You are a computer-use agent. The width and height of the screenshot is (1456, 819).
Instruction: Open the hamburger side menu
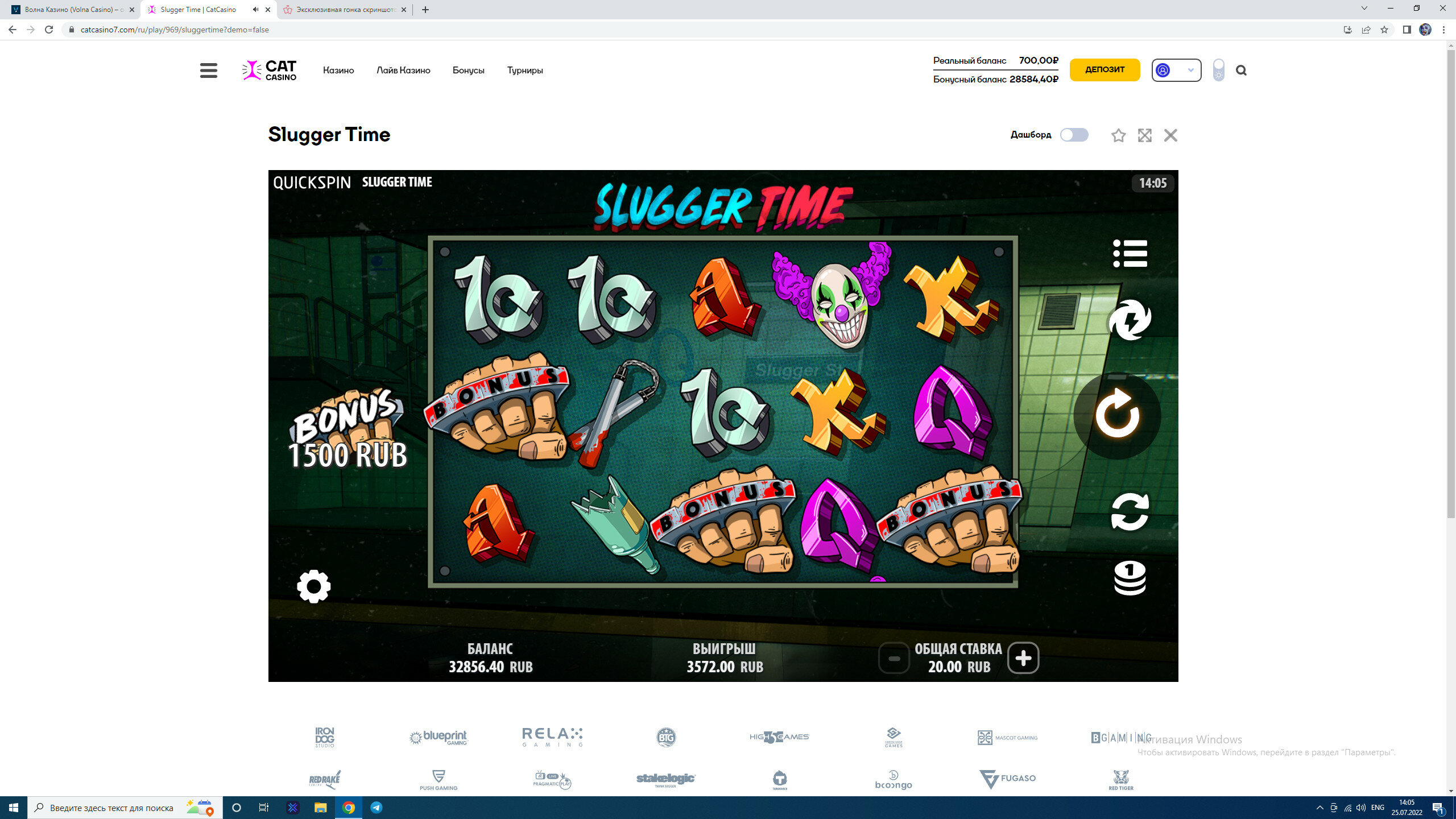click(209, 71)
